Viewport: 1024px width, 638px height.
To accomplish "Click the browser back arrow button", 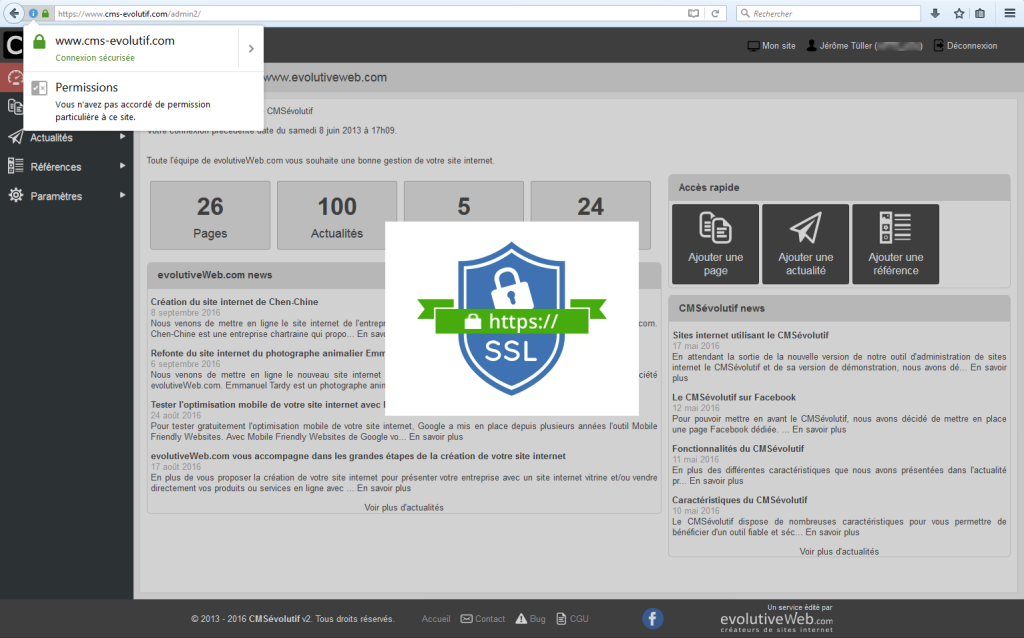I will pos(14,13).
